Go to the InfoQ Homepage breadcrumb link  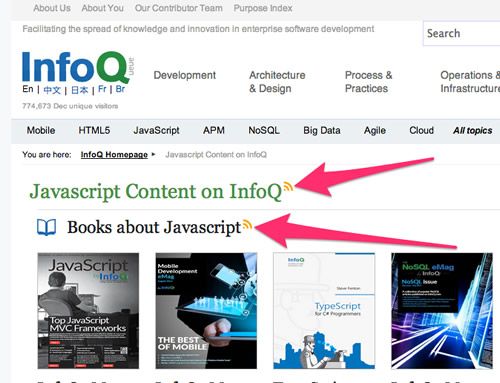(114, 155)
